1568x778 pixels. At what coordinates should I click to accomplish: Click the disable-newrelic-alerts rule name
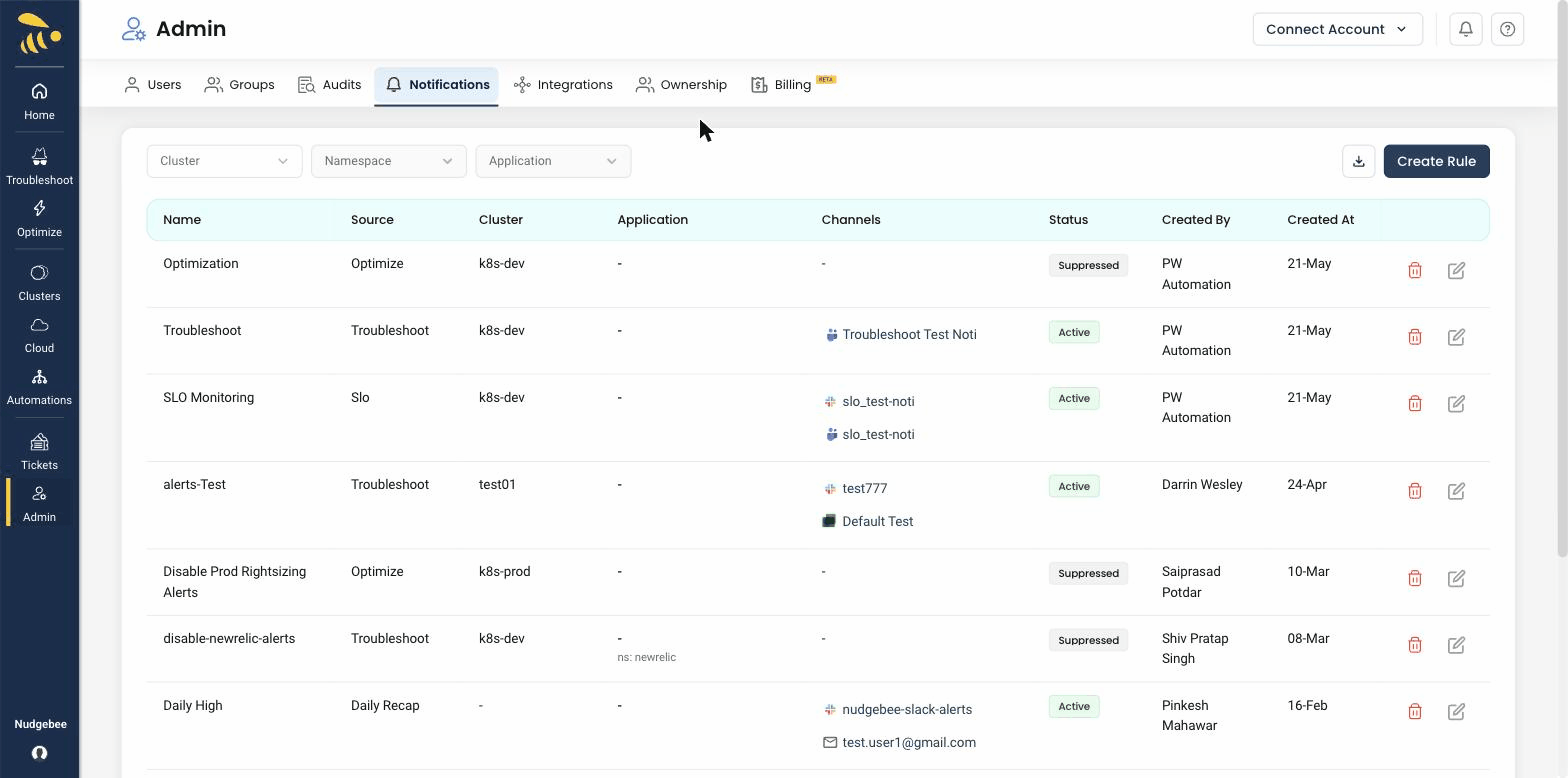[229, 639]
